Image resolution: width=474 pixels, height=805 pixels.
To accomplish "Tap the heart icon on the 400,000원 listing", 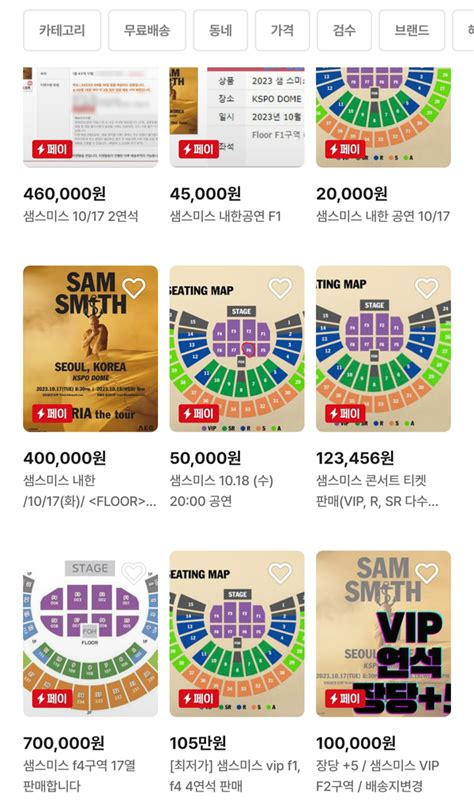I will click(134, 289).
